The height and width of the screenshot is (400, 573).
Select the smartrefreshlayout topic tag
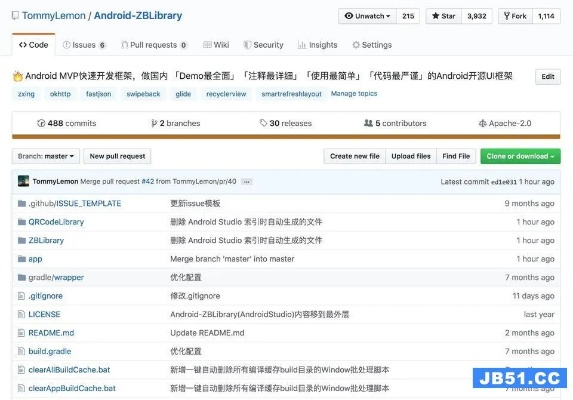point(291,94)
